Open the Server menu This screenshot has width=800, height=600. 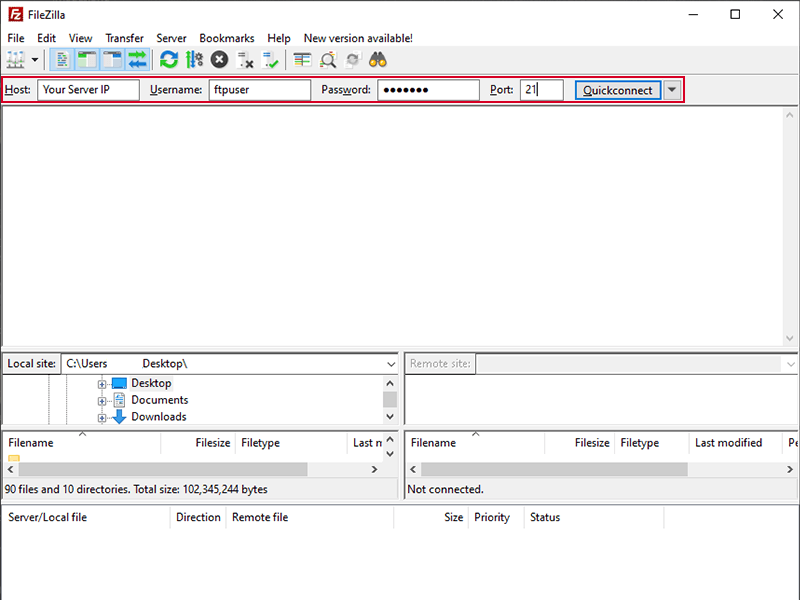pos(171,38)
